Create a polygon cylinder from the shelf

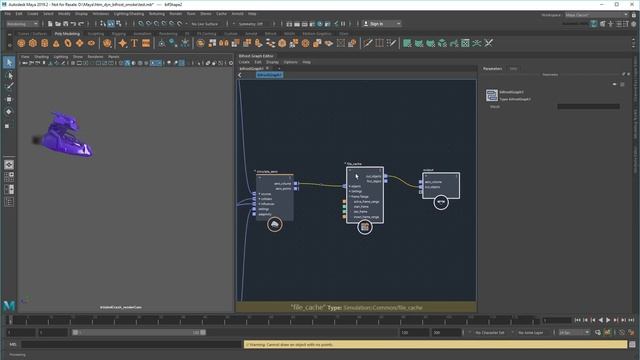point(44,43)
